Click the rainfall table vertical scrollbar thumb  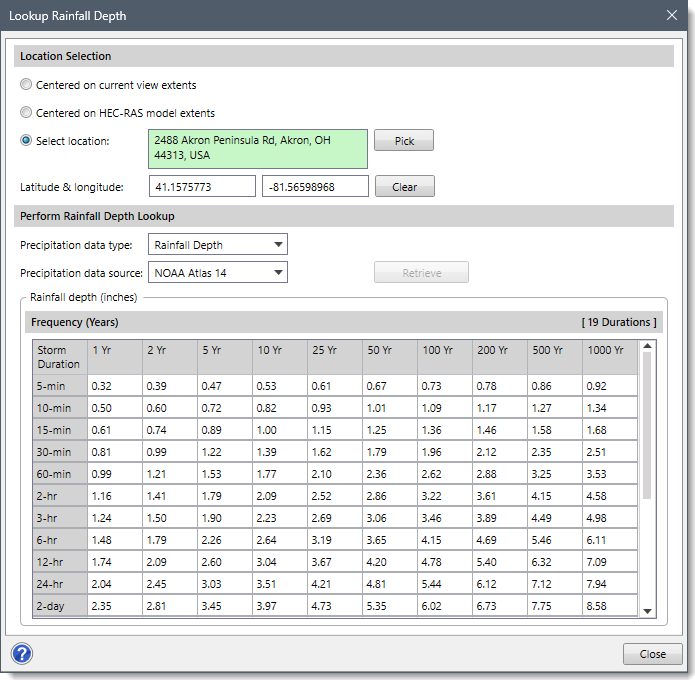[647, 425]
